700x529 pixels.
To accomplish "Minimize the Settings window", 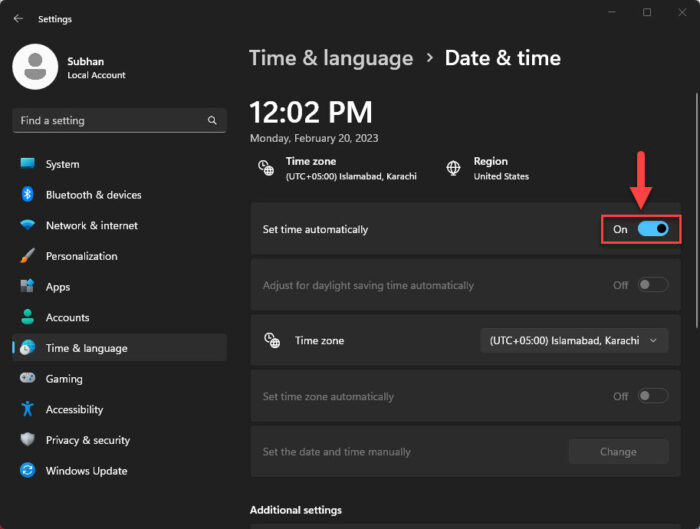I will [612, 12].
